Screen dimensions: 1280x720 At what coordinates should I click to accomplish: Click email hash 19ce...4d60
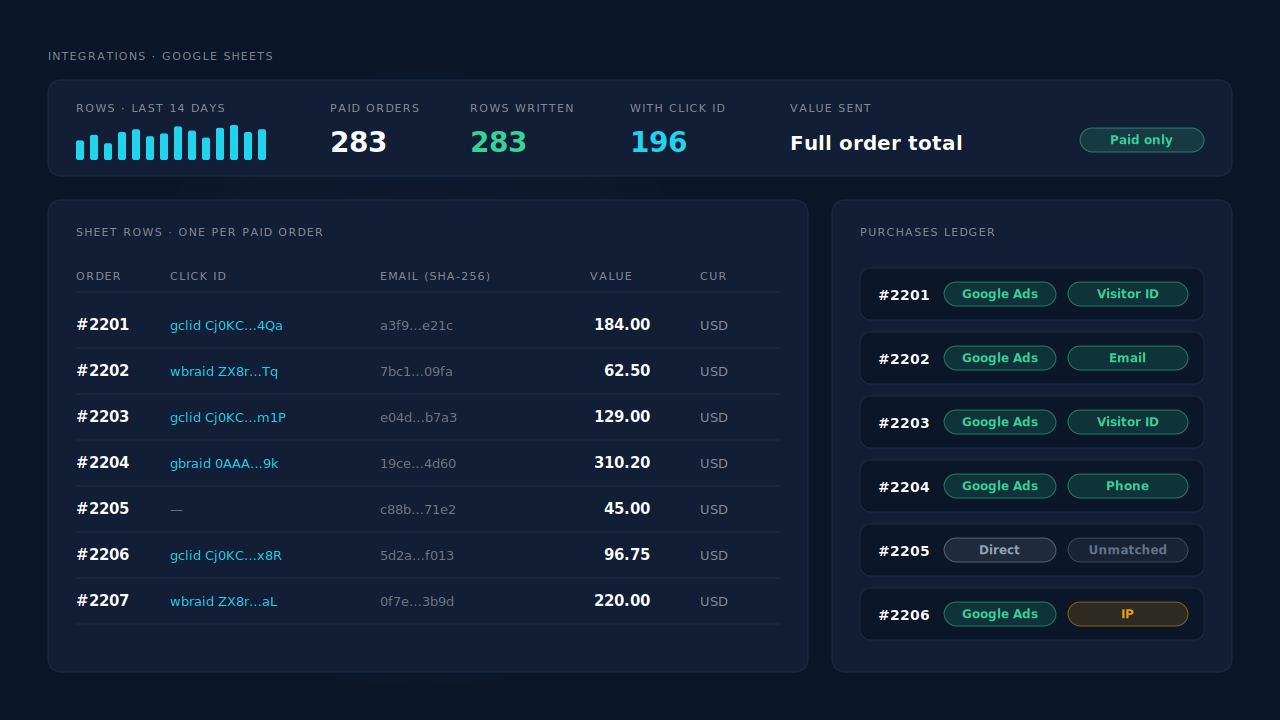418,463
